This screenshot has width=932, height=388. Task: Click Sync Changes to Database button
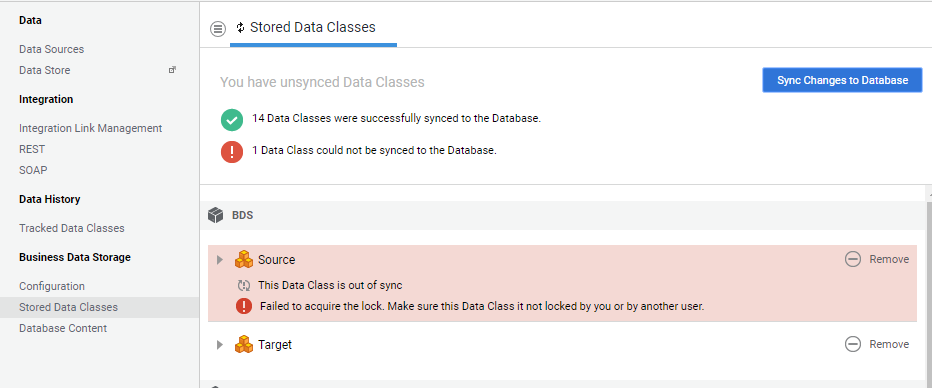click(x=842, y=80)
